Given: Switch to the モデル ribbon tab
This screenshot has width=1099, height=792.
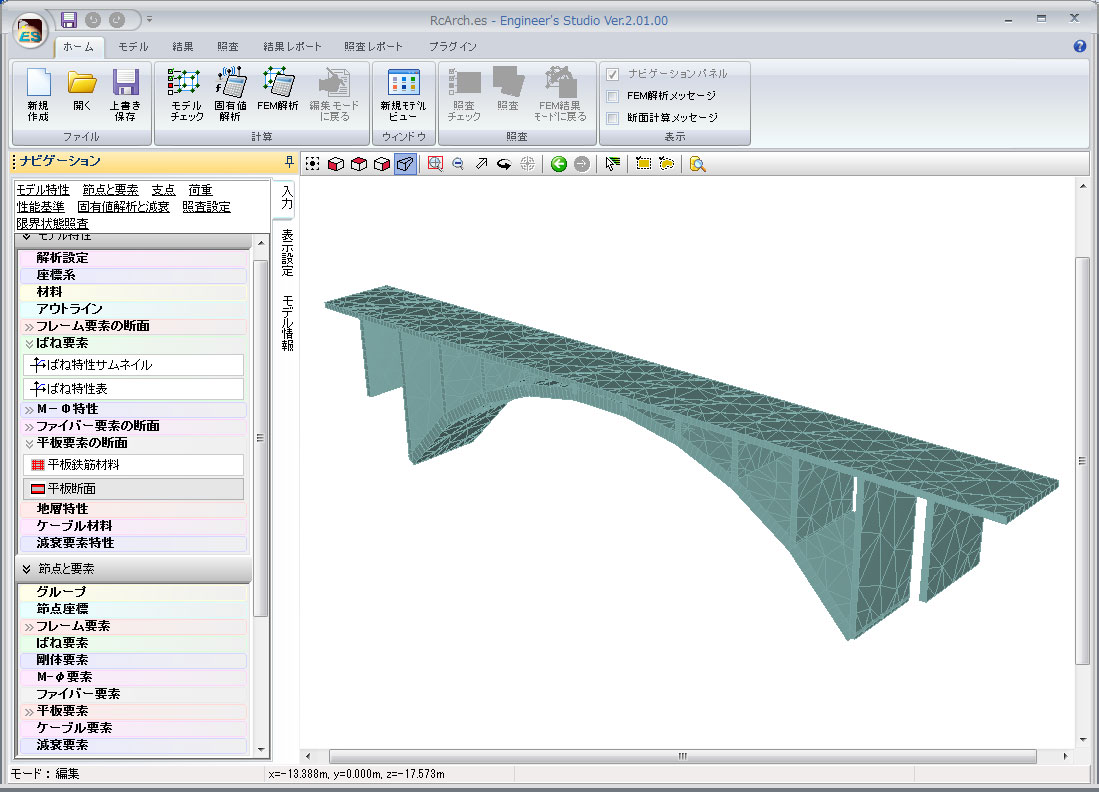Looking at the screenshot, I should point(133,47).
